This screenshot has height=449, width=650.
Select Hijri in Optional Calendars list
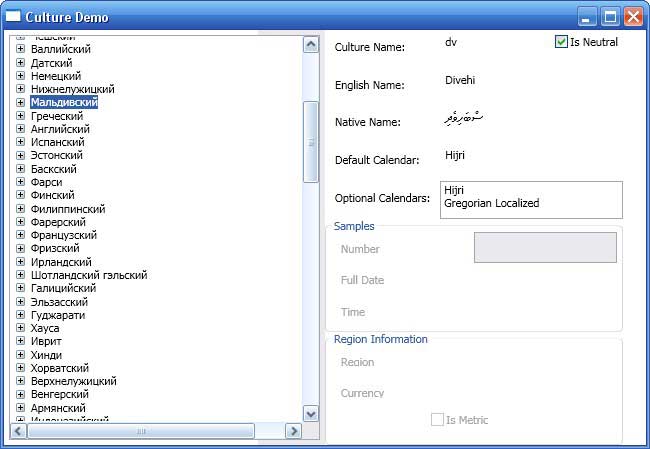pos(454,190)
